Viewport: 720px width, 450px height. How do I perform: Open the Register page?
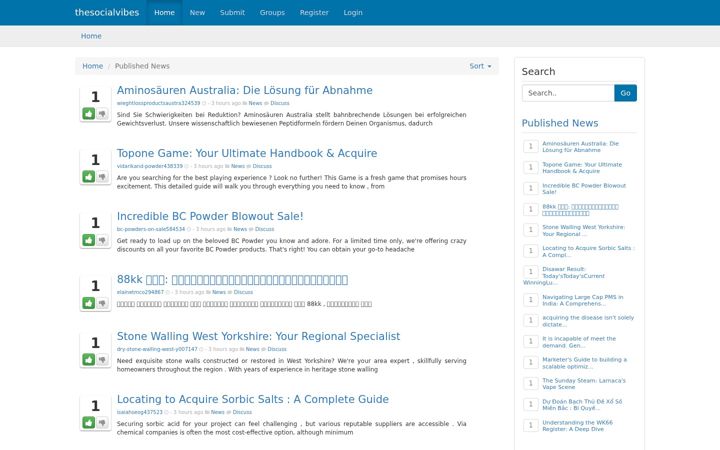coord(314,12)
